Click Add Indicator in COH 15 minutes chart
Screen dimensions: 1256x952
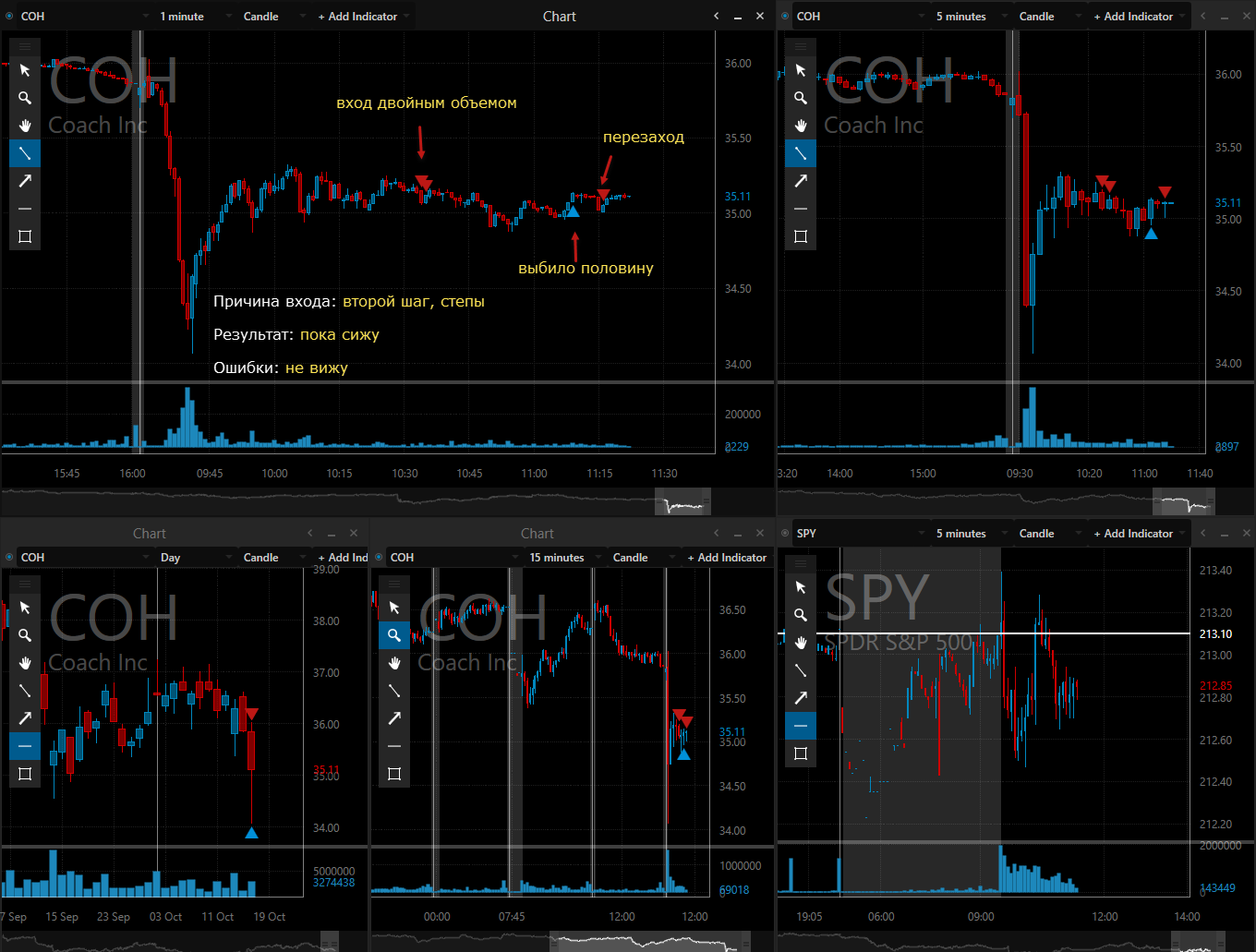tap(727, 558)
